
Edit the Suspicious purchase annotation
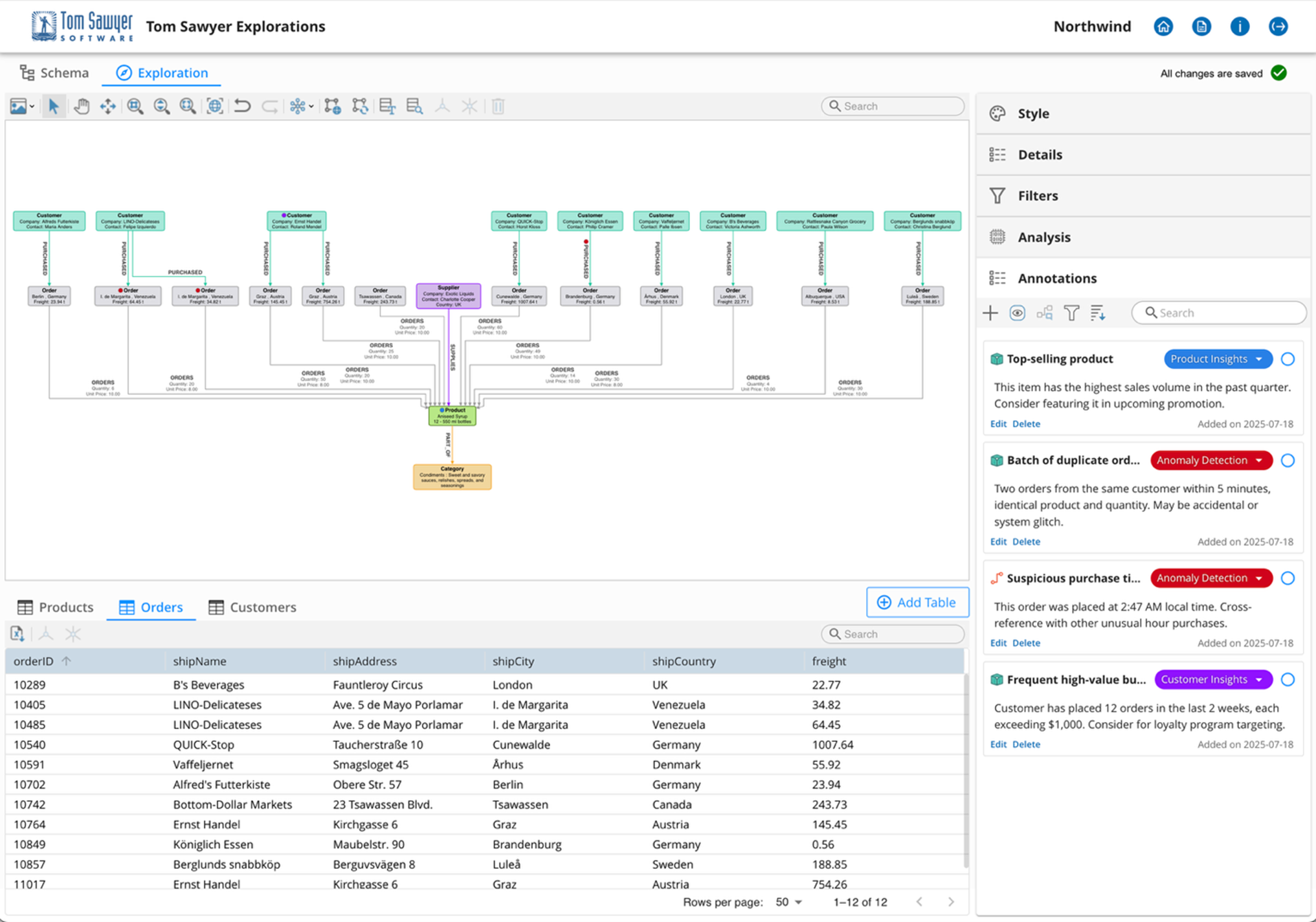(x=998, y=643)
